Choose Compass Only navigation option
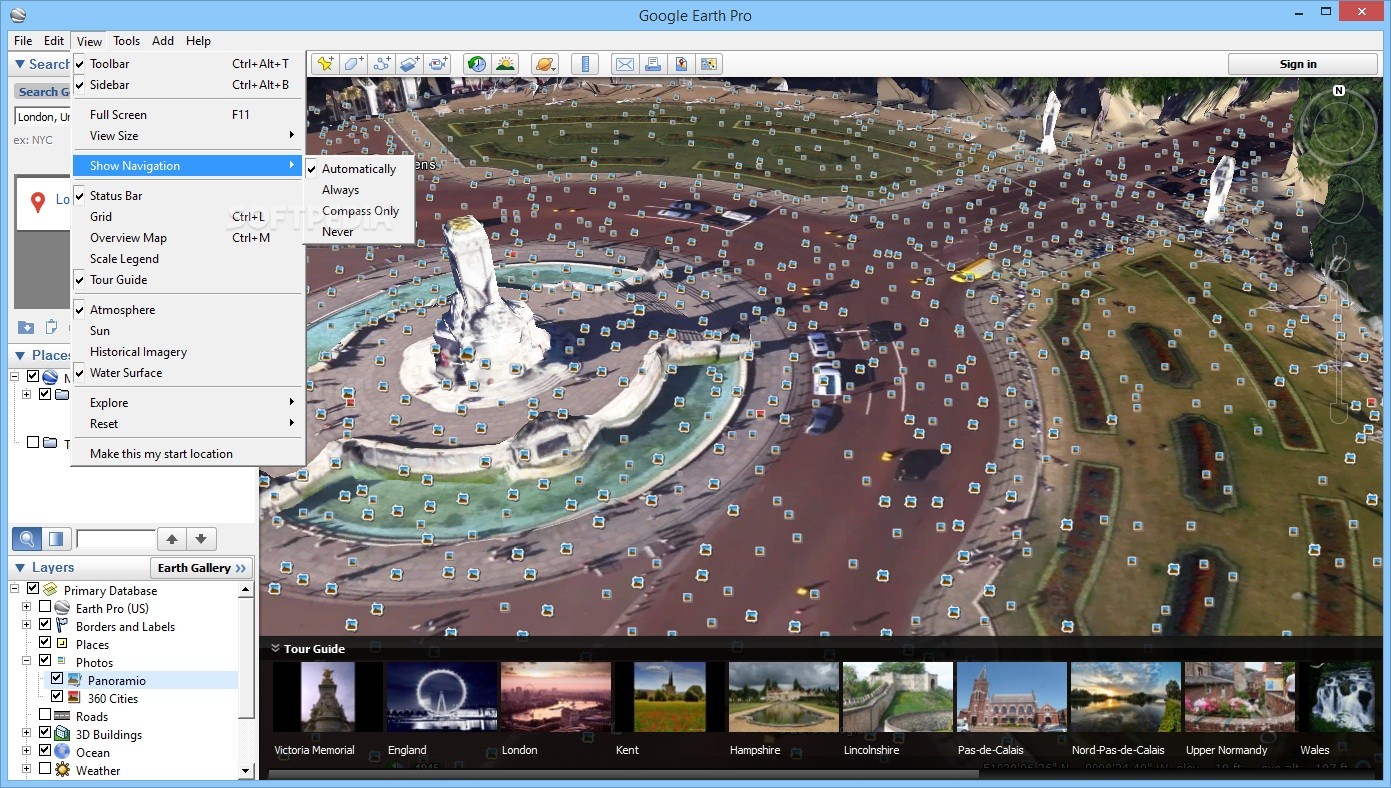 pos(360,211)
